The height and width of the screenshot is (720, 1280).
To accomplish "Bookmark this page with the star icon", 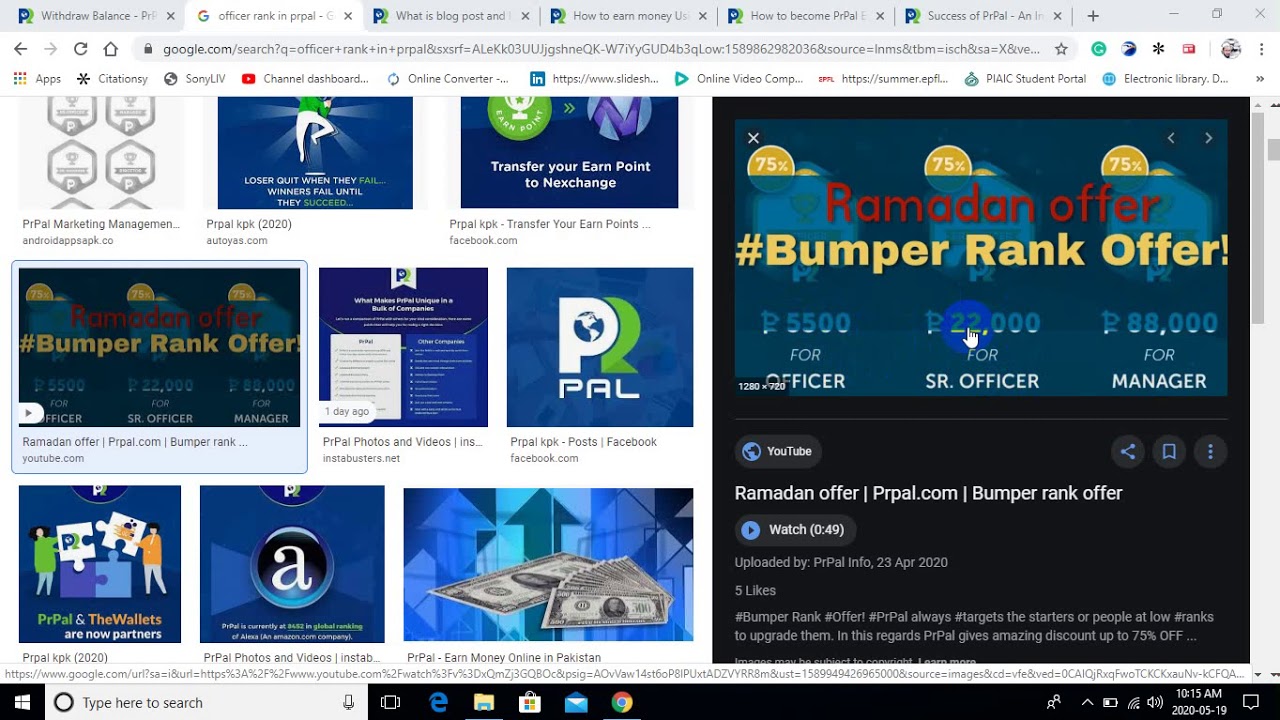I will click(1061, 49).
